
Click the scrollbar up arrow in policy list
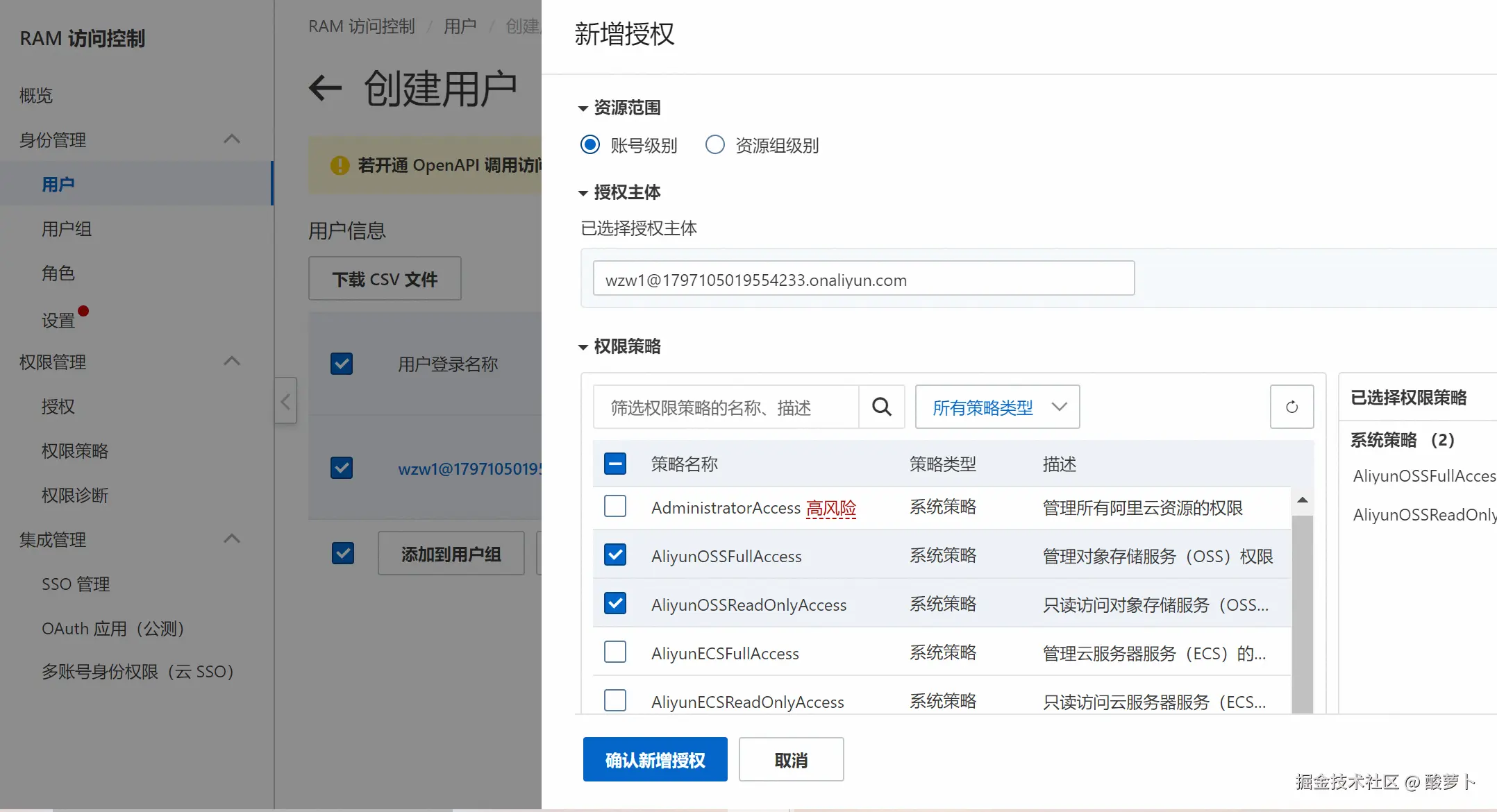[1303, 500]
